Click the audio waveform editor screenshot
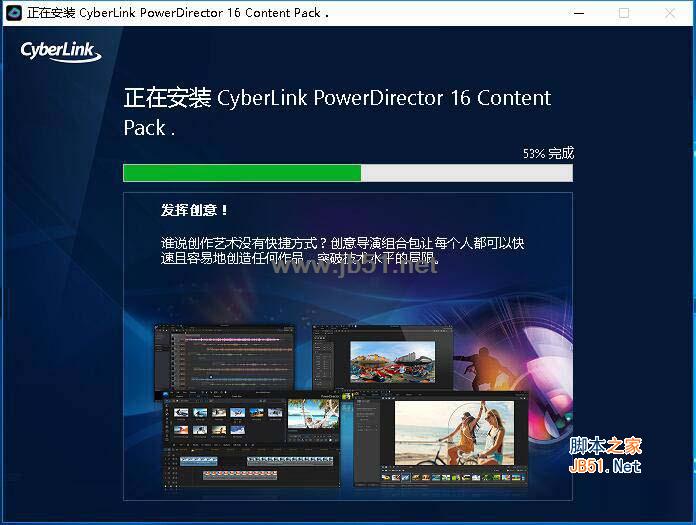Screen dimensions: 696x525 (224, 359)
